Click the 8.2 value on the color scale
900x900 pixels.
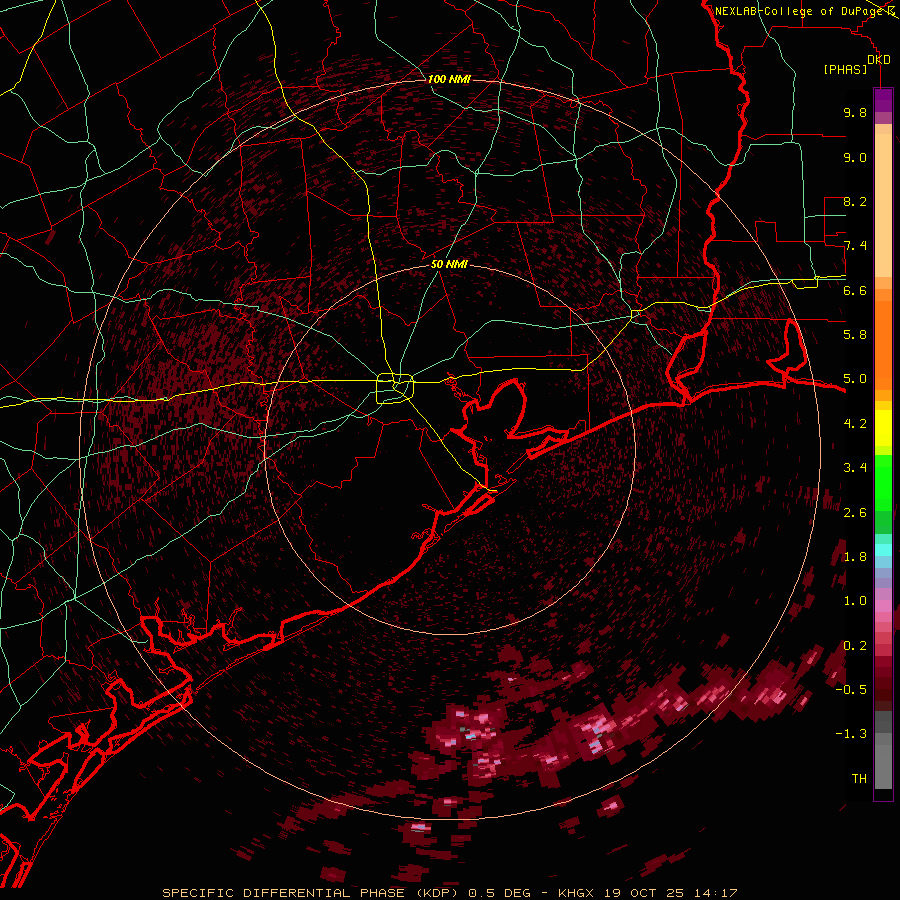pyautogui.click(x=855, y=201)
